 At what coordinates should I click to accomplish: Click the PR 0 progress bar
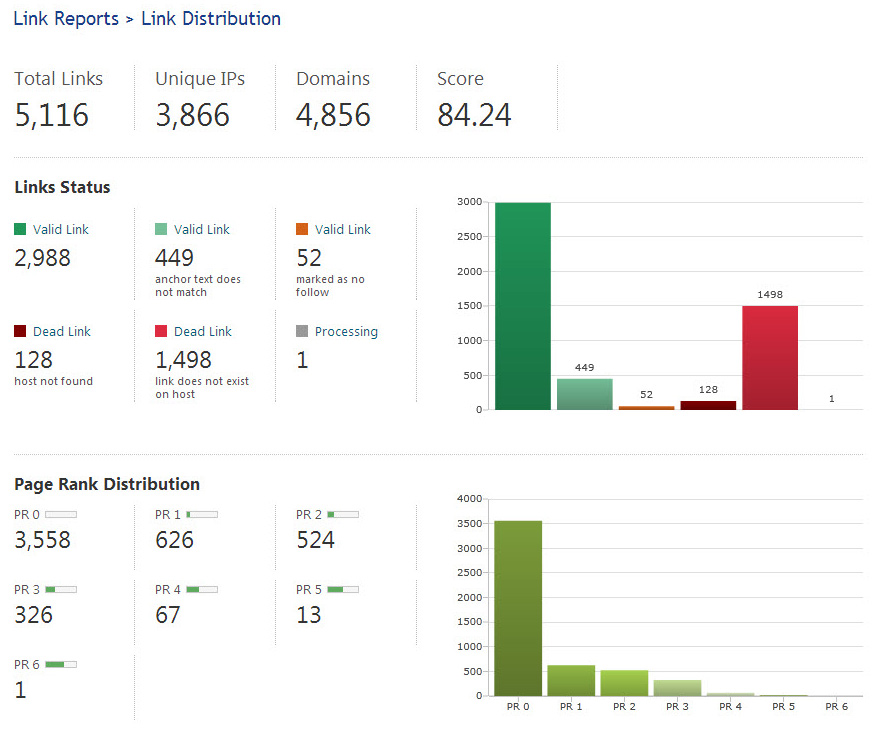(x=61, y=514)
